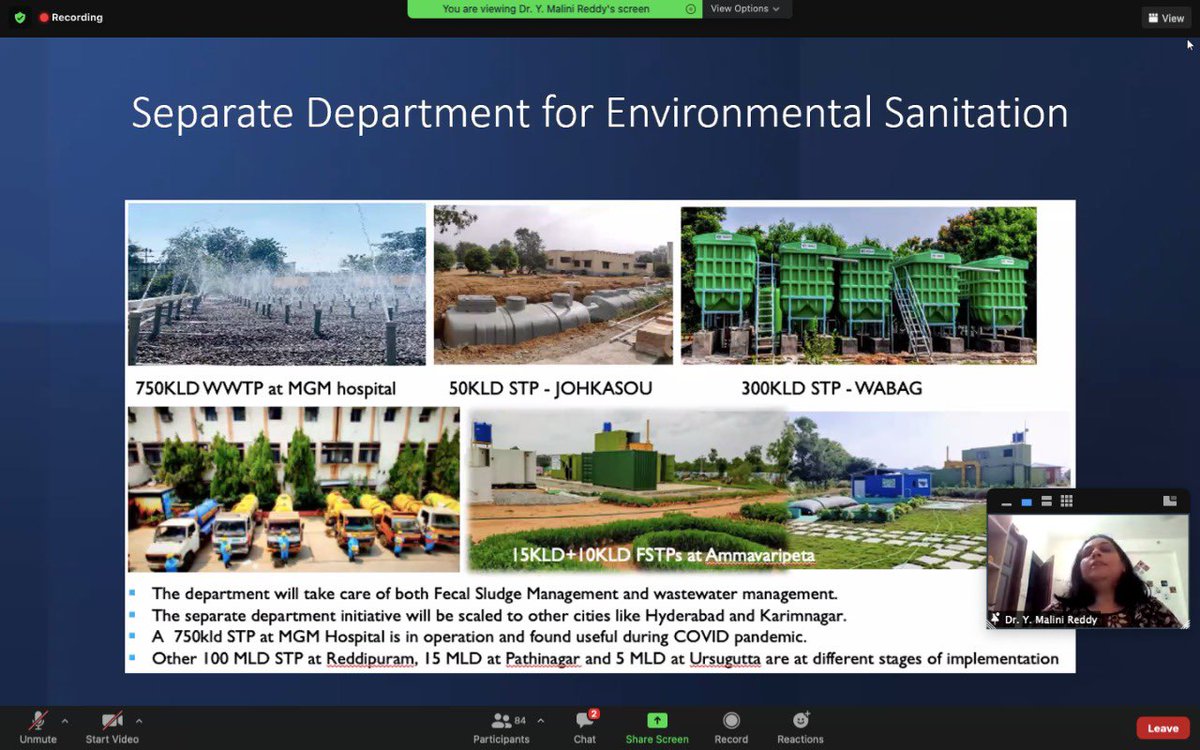Click the Record button

click(731, 727)
